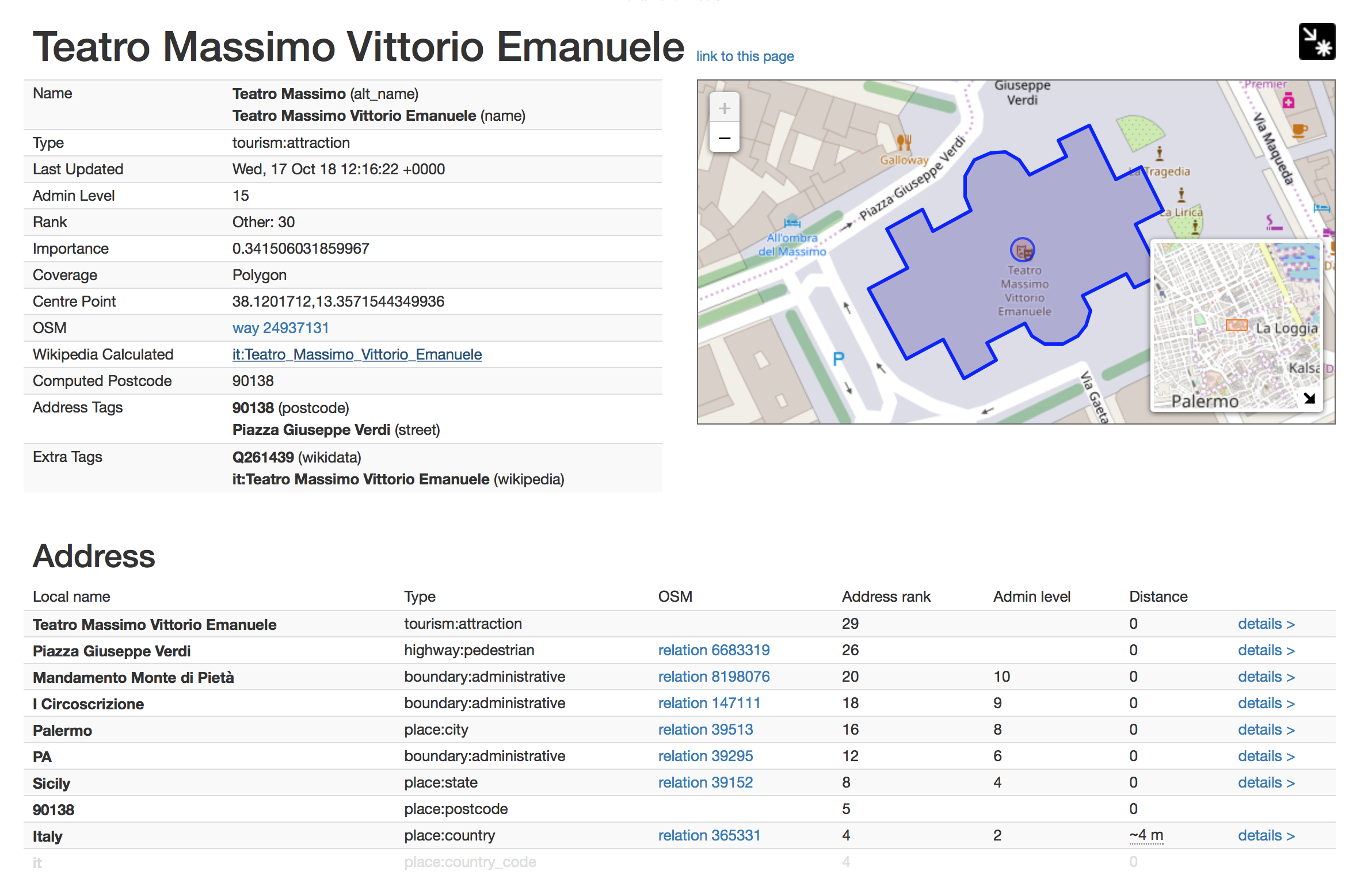
Task: Open relation 39513 for Palermo
Action: pyautogui.click(x=705, y=730)
